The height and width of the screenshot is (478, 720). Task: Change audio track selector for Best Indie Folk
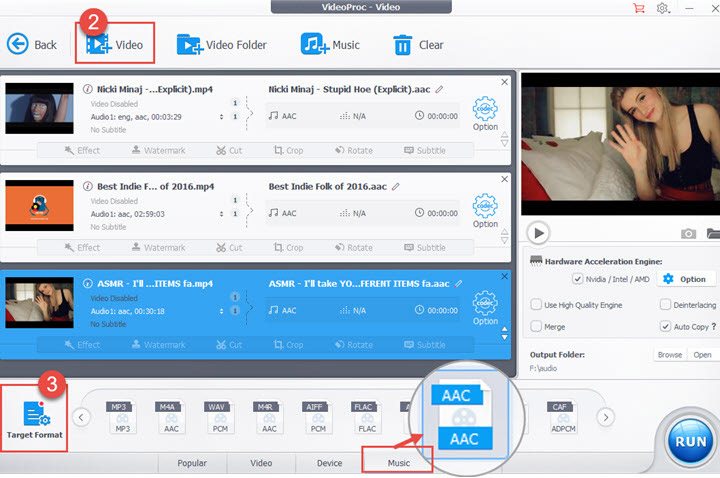[221, 214]
